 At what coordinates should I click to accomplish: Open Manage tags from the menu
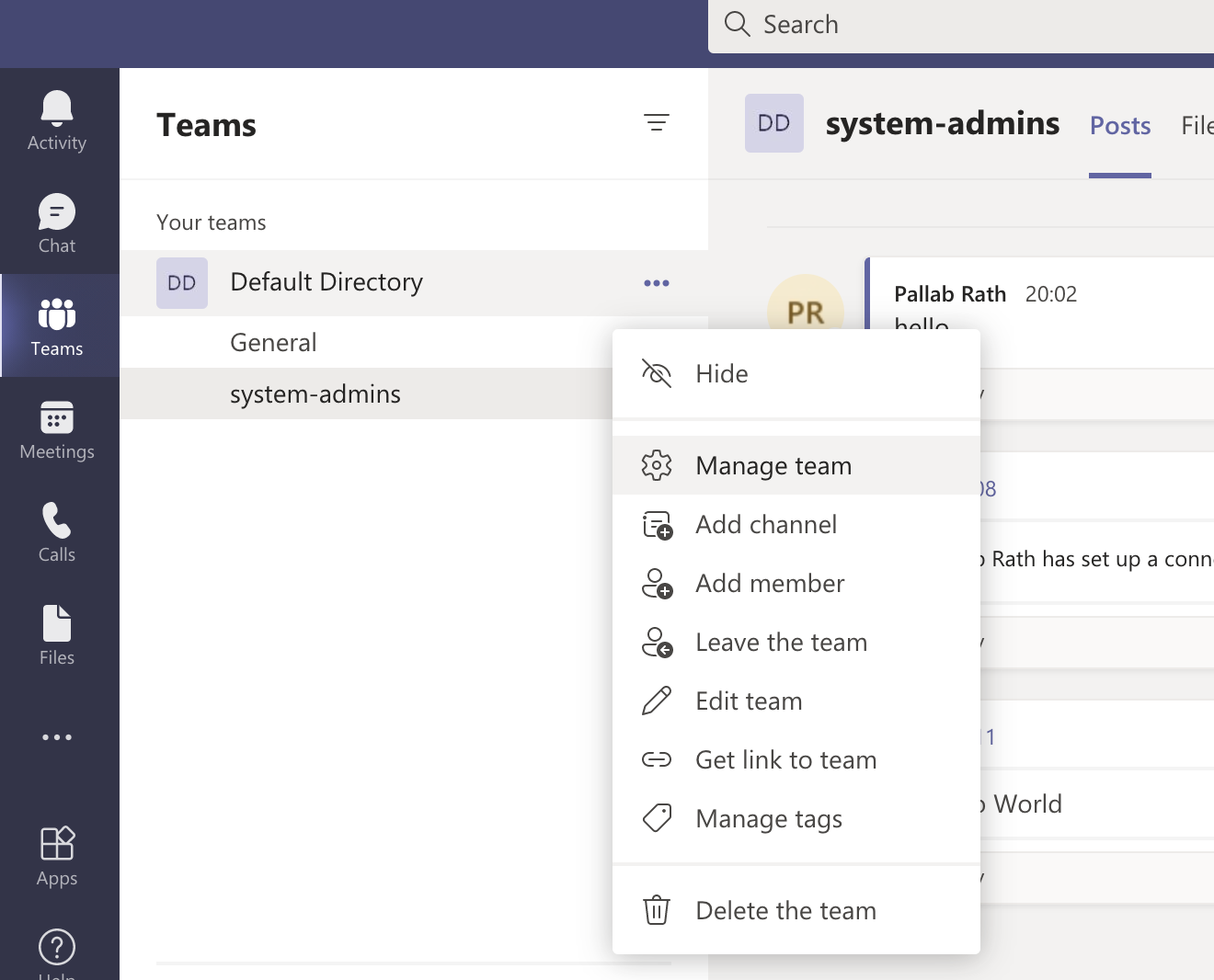click(x=796, y=818)
